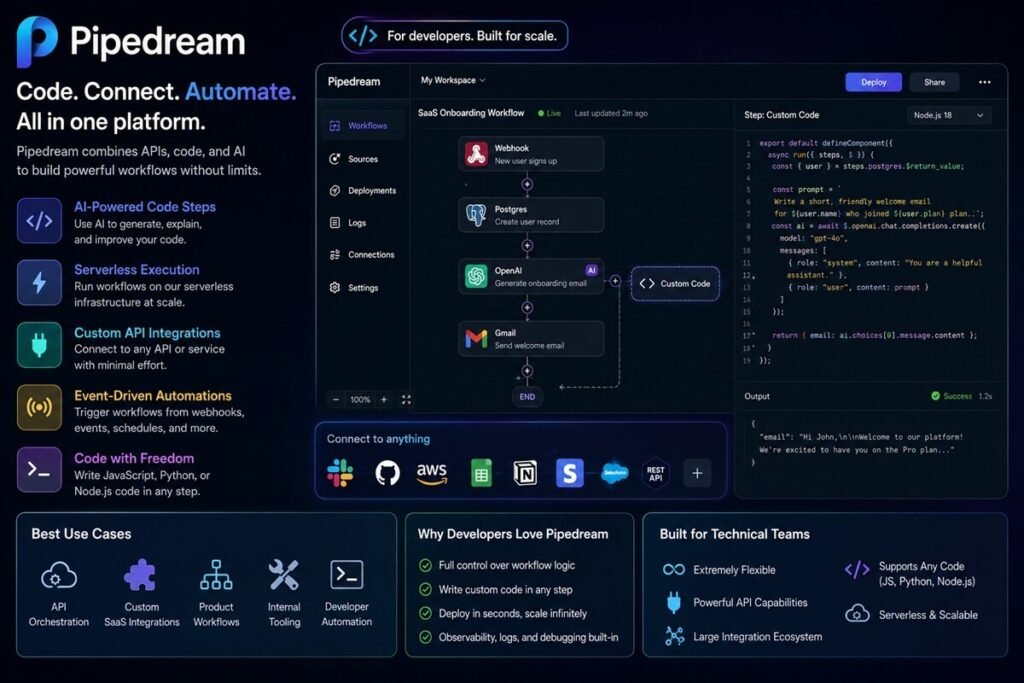Click the Slack integration icon
1024x683 pixels.
point(340,473)
